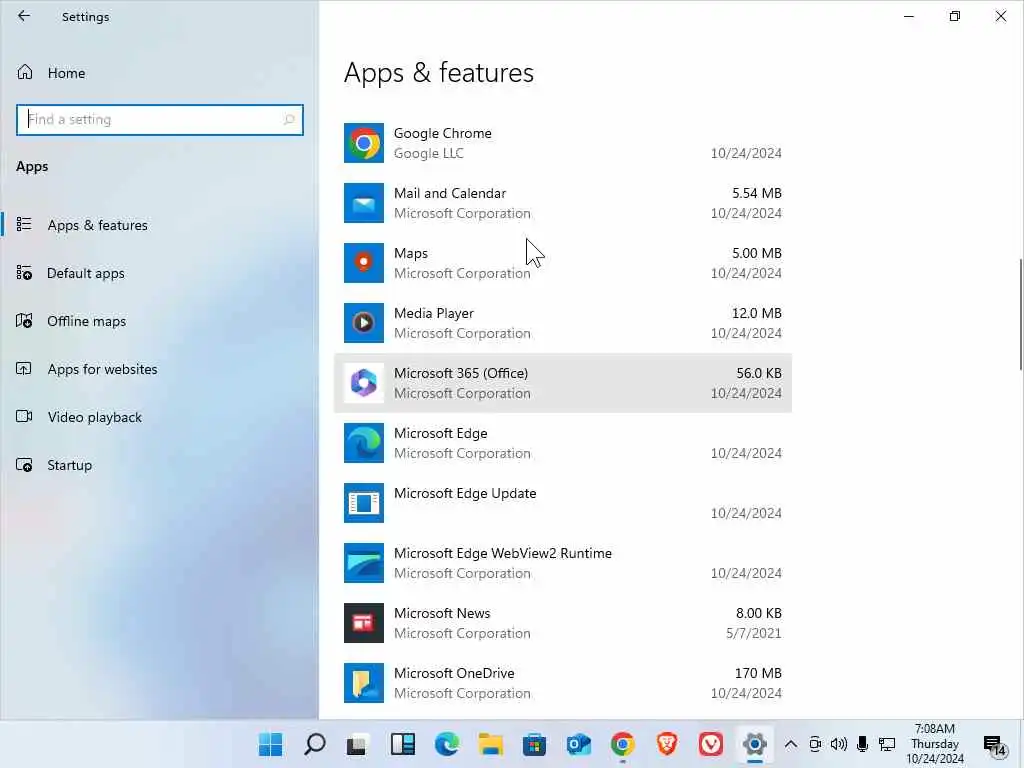Open taskbar Search
This screenshot has height=768, width=1024.
pos(315,744)
